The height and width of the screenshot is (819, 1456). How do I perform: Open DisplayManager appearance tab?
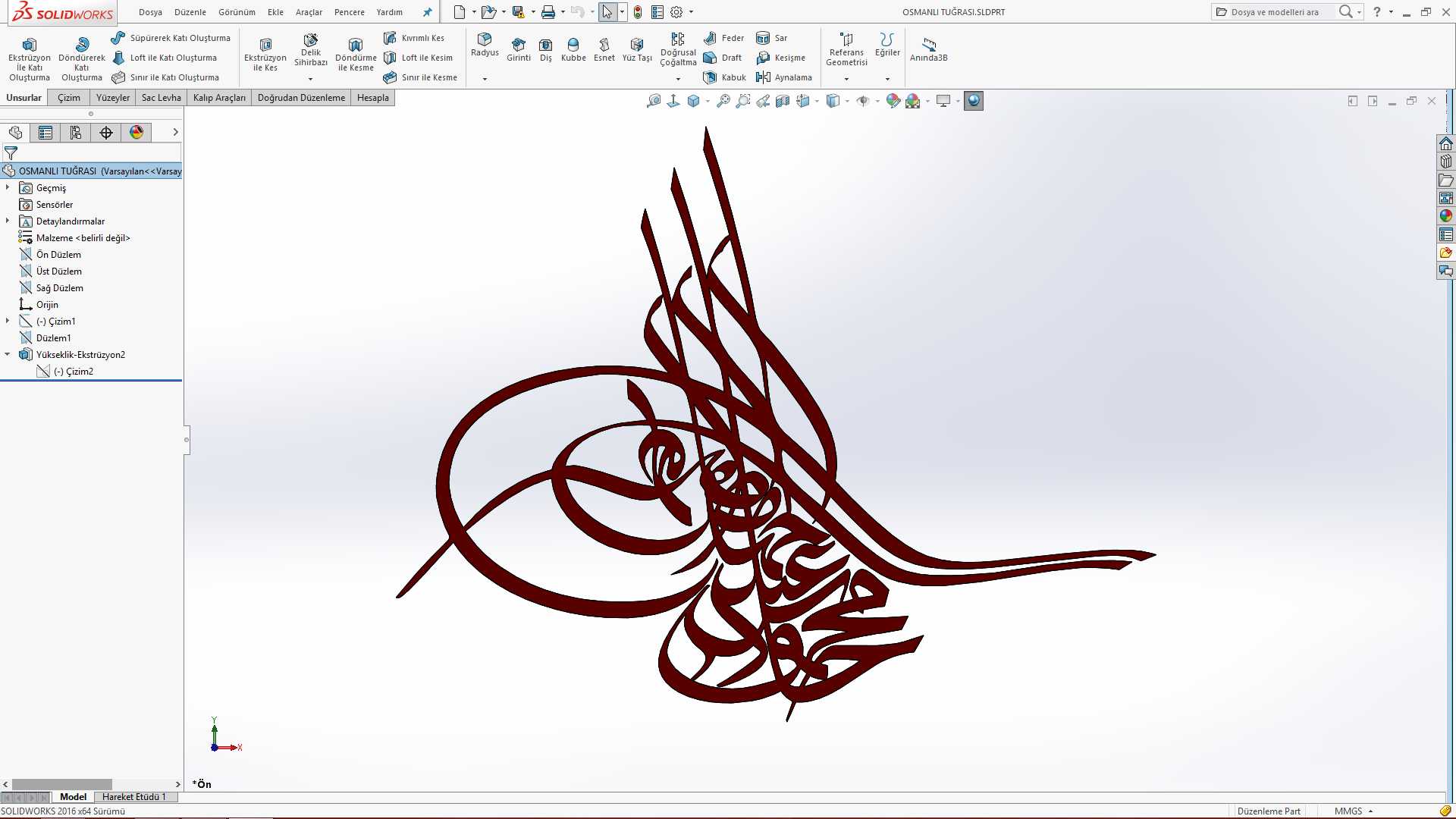click(x=136, y=133)
